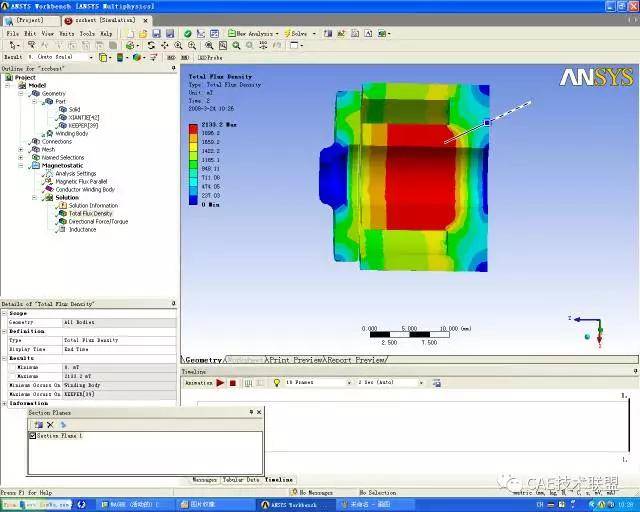Click ANSYS Workbench taskbar button

[x=297, y=505]
